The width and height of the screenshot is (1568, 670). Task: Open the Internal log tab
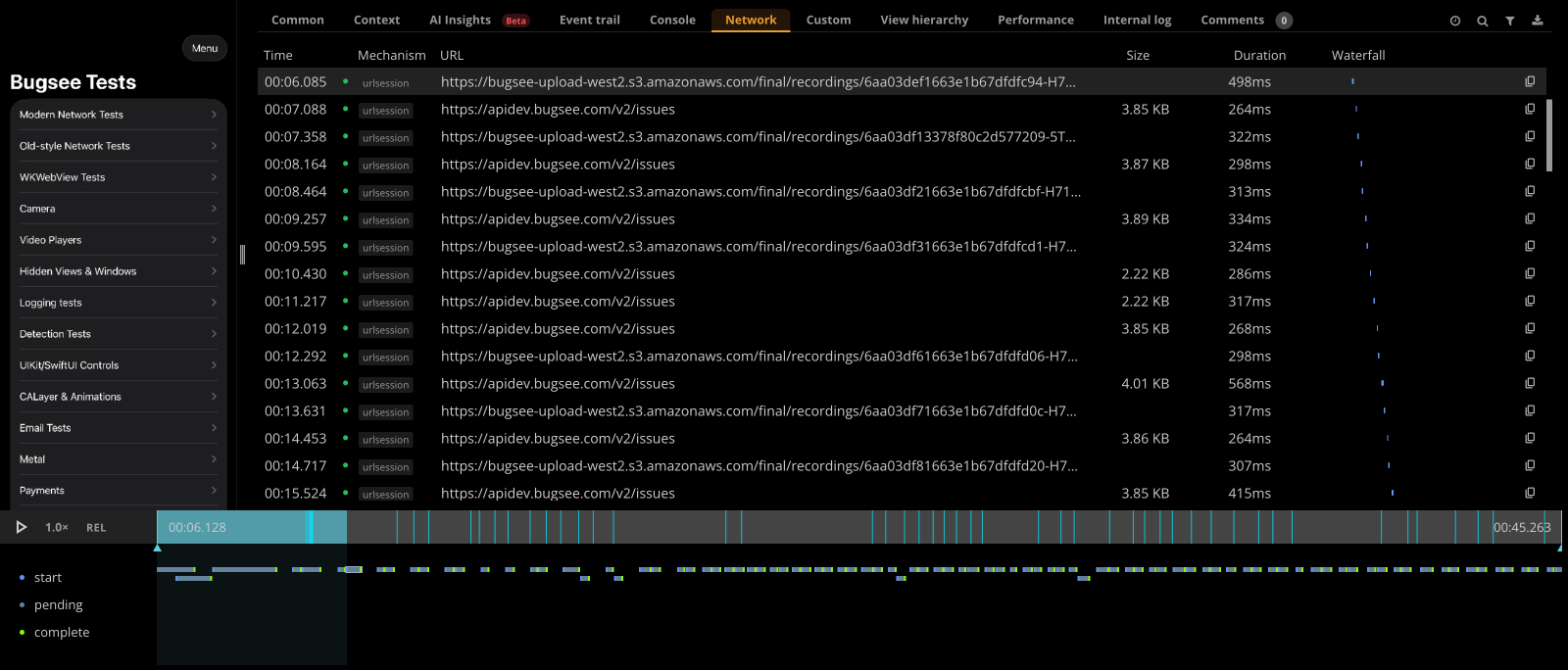pos(1137,20)
